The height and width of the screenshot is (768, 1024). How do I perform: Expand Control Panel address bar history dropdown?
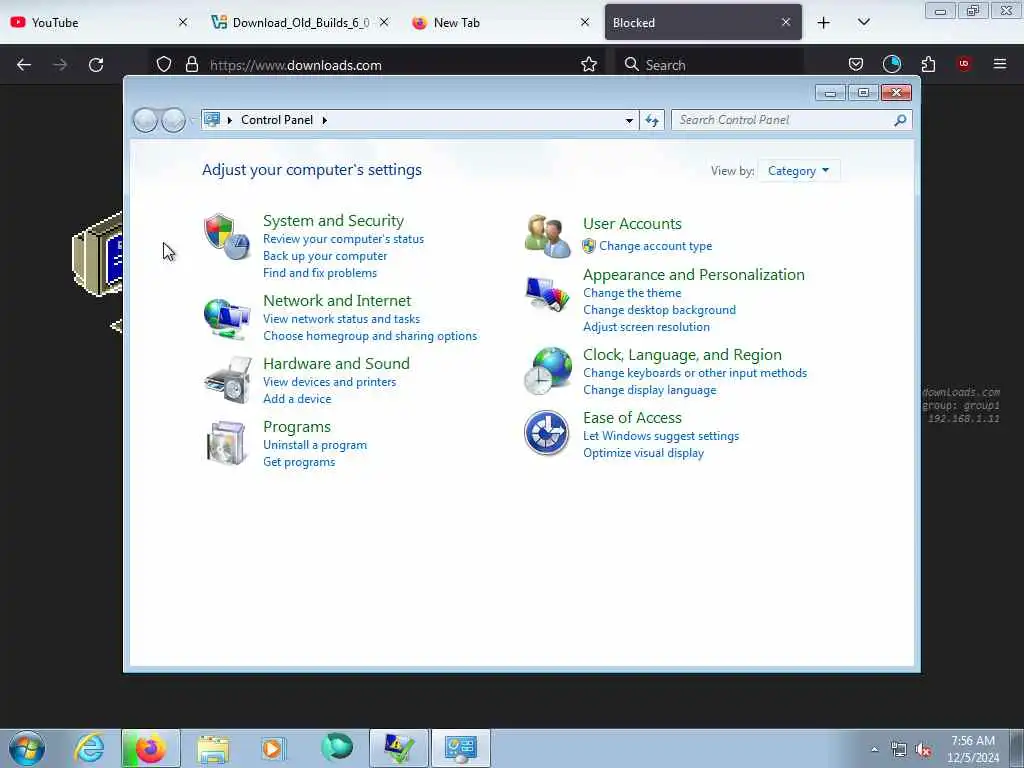tap(629, 120)
